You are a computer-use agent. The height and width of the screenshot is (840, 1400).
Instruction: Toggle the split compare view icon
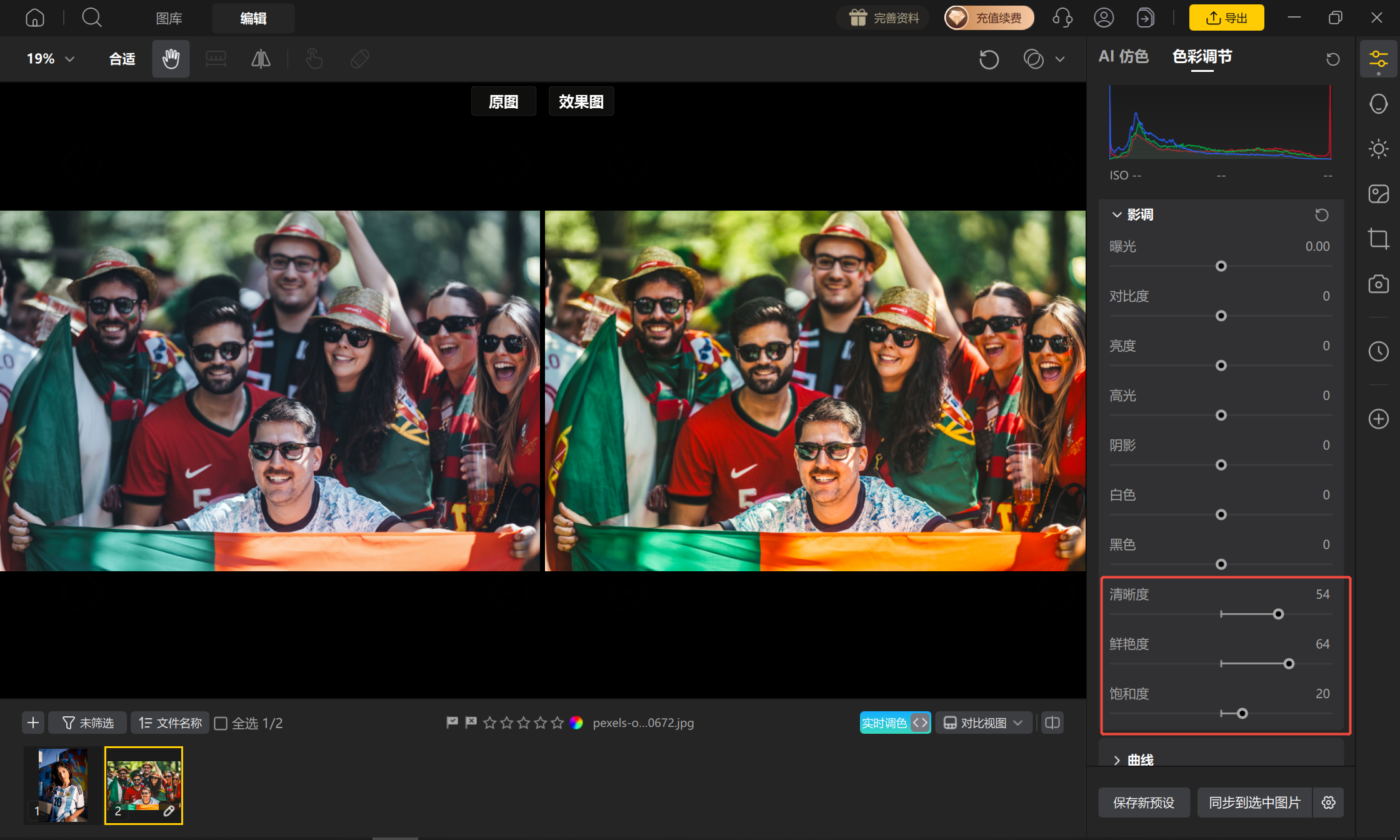(x=1052, y=722)
